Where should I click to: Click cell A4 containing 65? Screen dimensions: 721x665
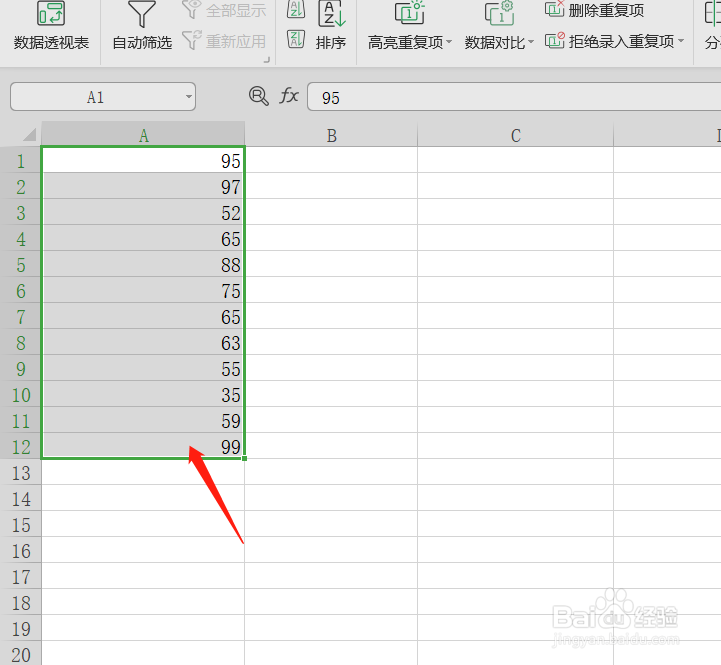(x=143, y=238)
